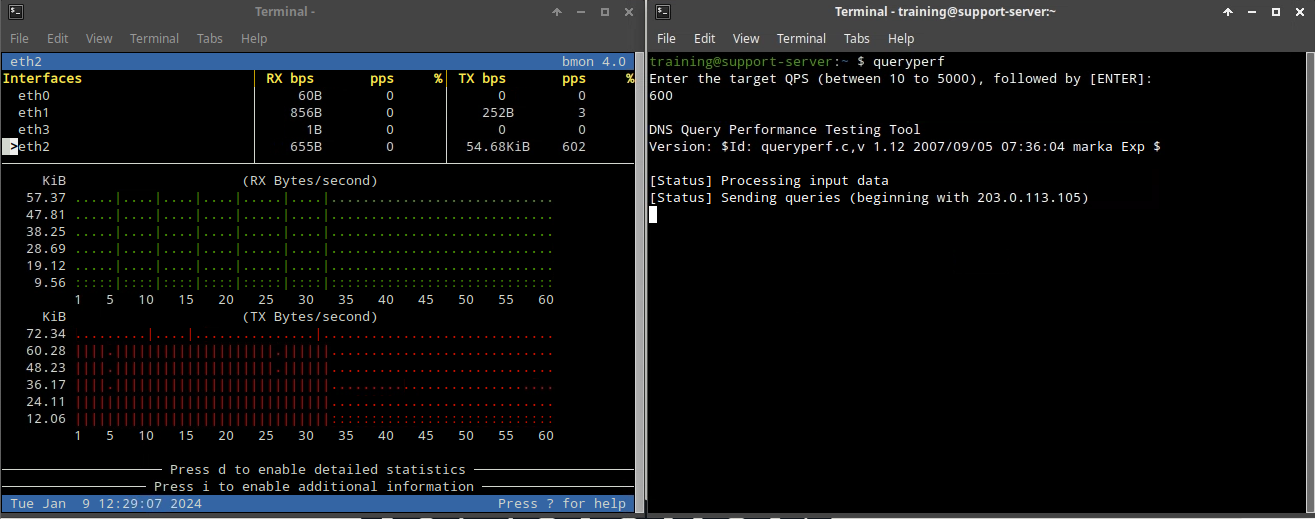Open the Terminal menu in the bmon window

point(154,38)
